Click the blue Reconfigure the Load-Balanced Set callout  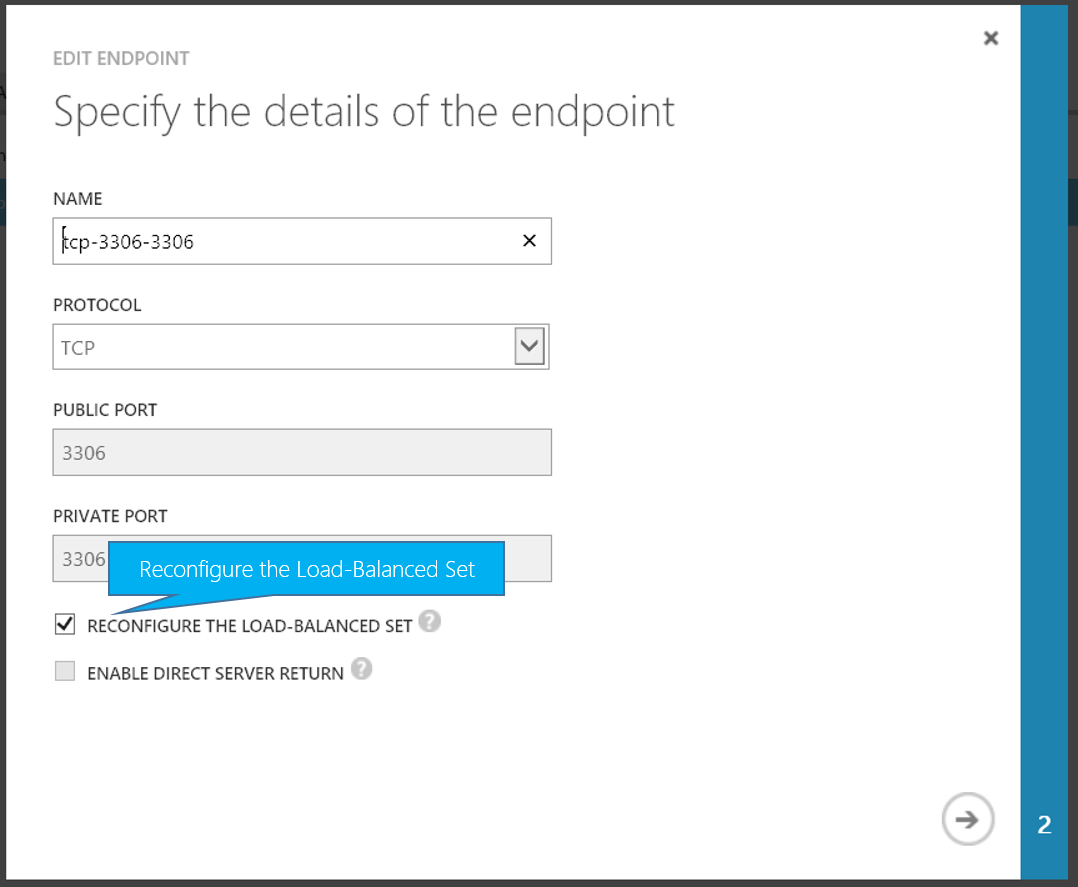306,569
